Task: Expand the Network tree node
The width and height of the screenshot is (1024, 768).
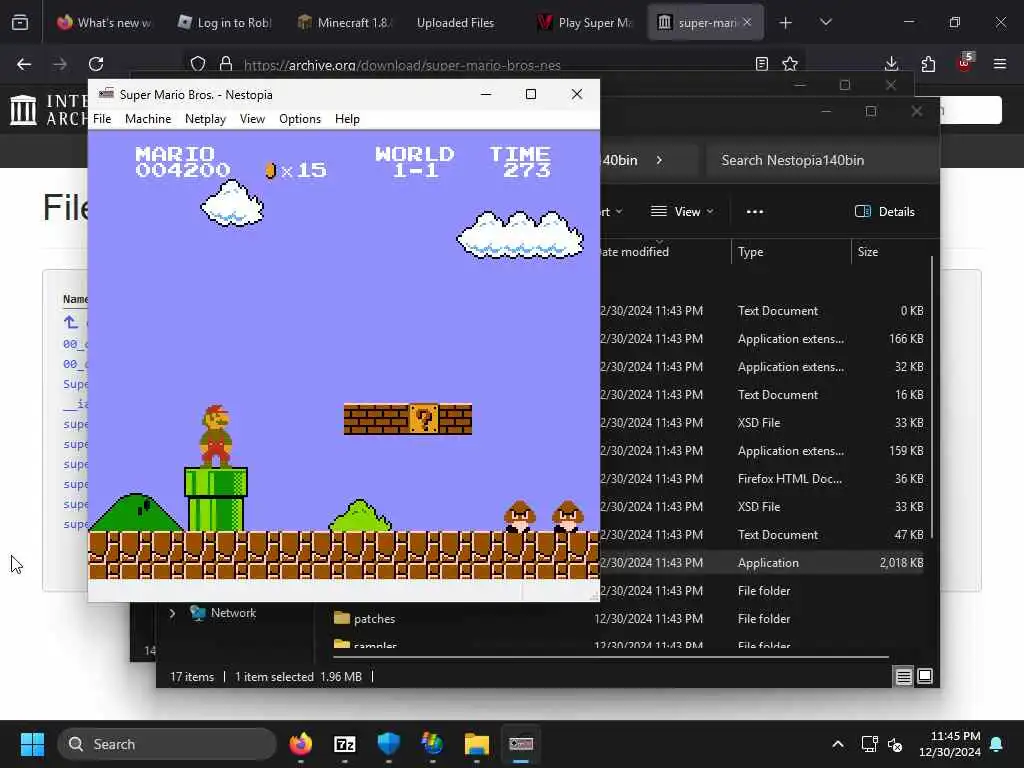Action: click(172, 613)
